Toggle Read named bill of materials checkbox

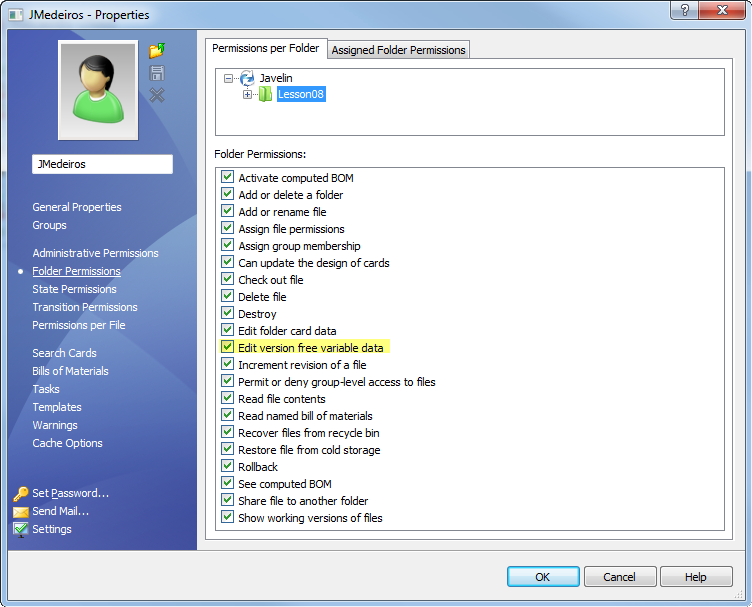coord(227,415)
